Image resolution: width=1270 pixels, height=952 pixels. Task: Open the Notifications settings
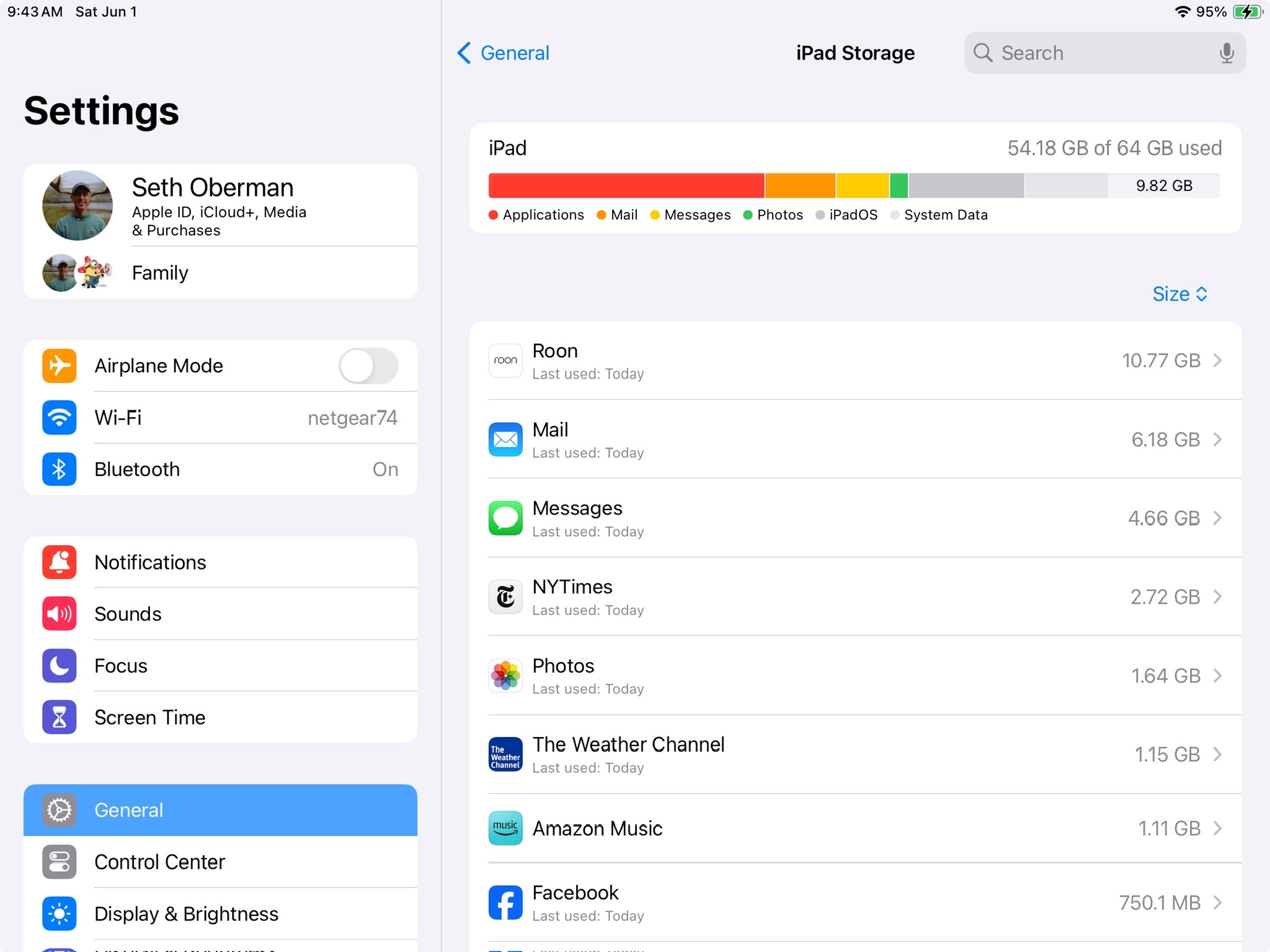pyautogui.click(x=220, y=562)
